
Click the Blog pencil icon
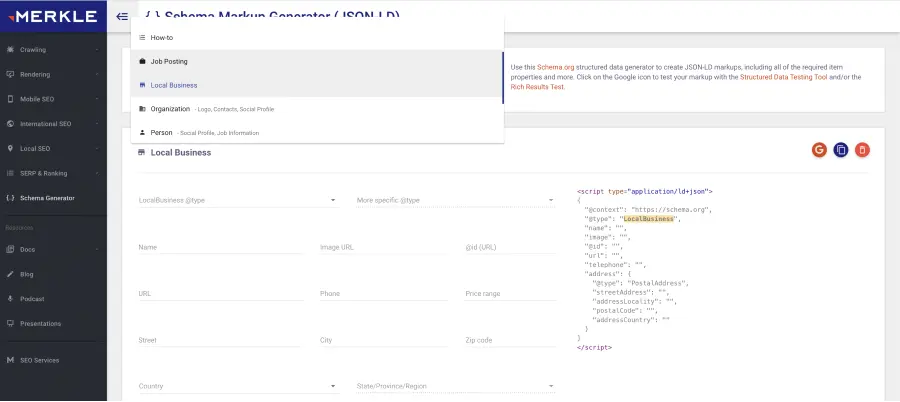pyautogui.click(x=10, y=275)
